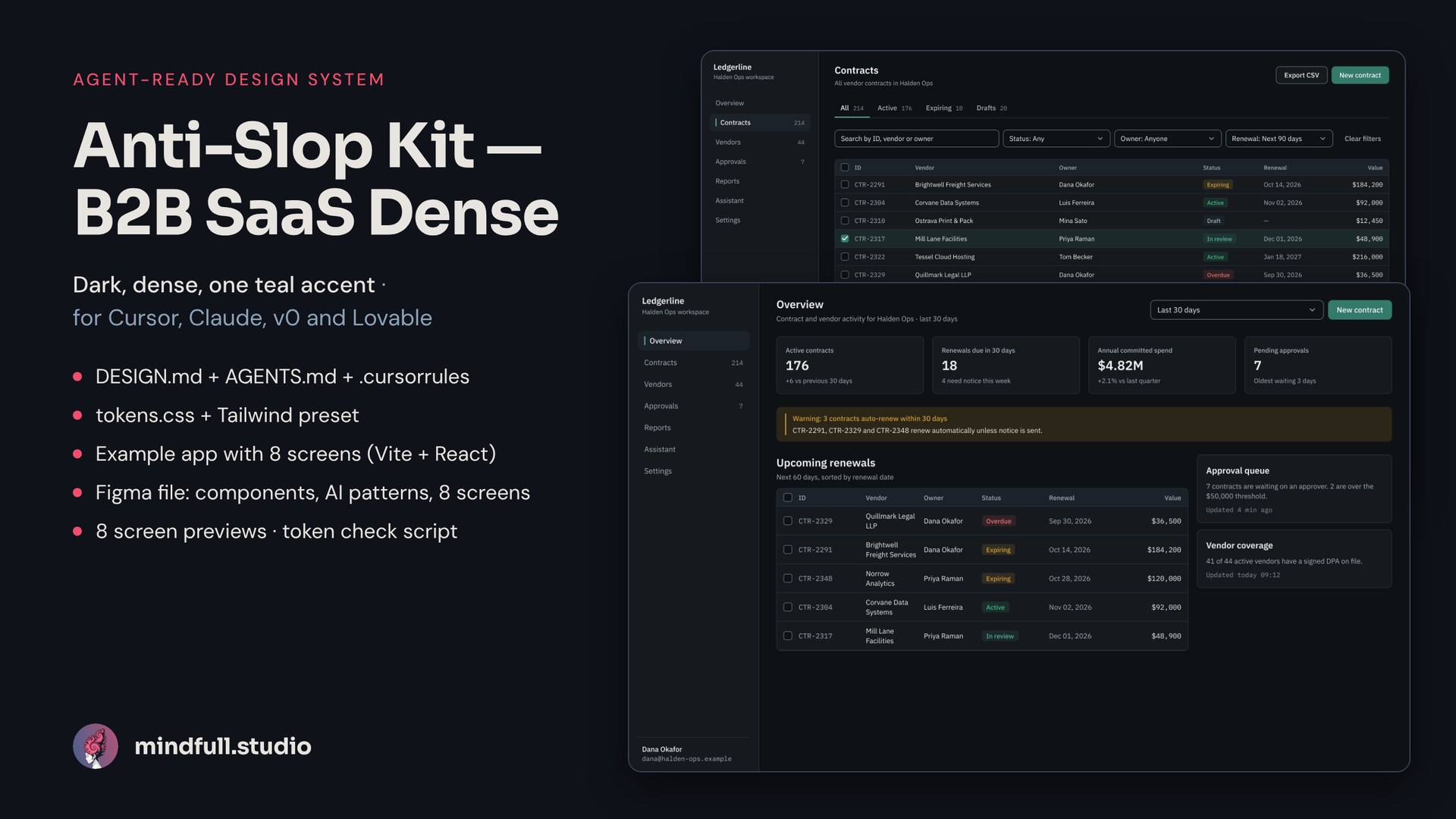The height and width of the screenshot is (819, 1456).
Task: Focus the Search by ID, vendor or owner field
Action: click(x=916, y=139)
